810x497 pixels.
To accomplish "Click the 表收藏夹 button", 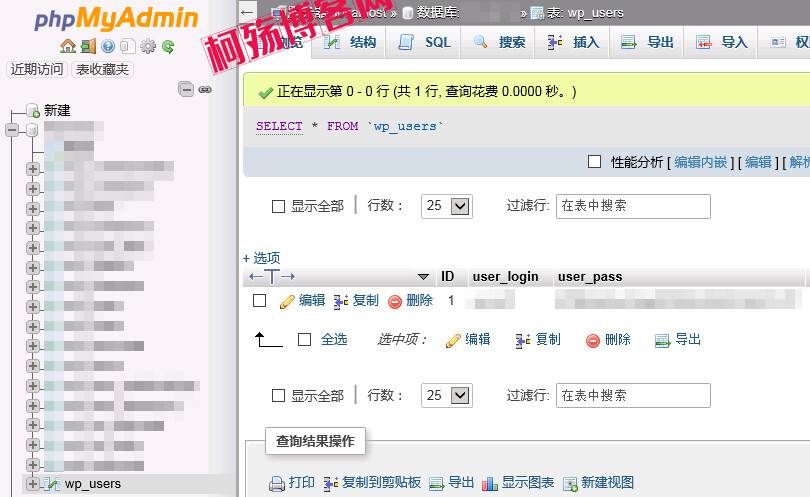I will point(102,69).
